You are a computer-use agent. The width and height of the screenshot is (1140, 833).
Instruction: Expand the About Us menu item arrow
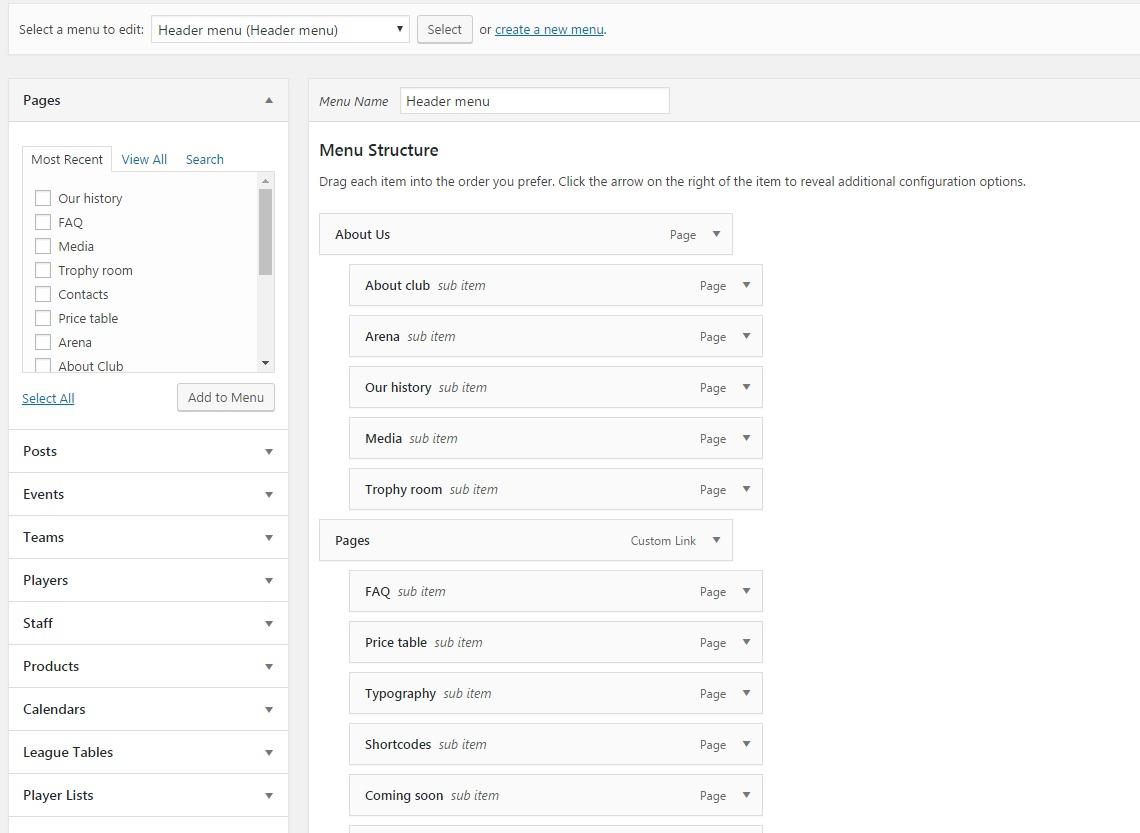(716, 234)
